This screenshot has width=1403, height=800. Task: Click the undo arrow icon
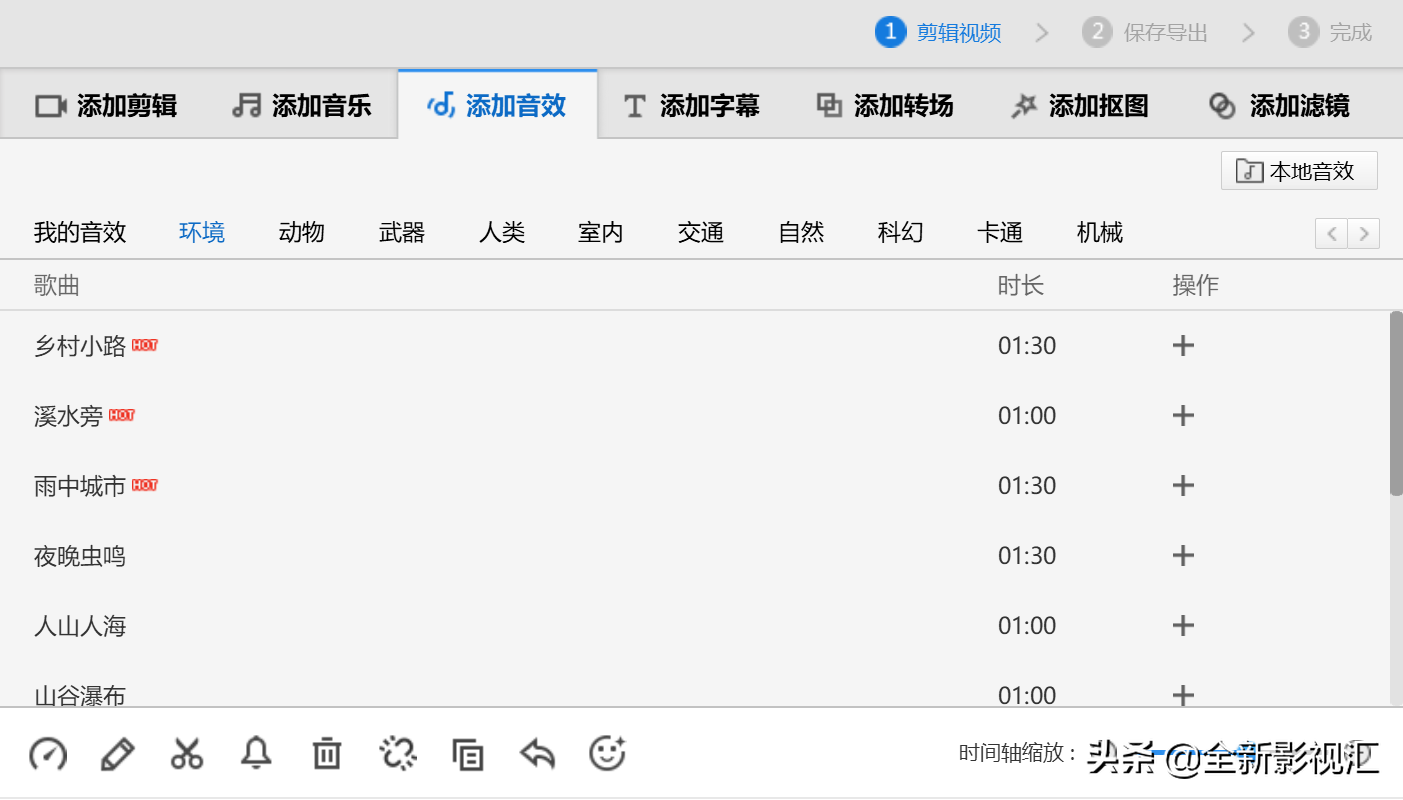tap(538, 754)
